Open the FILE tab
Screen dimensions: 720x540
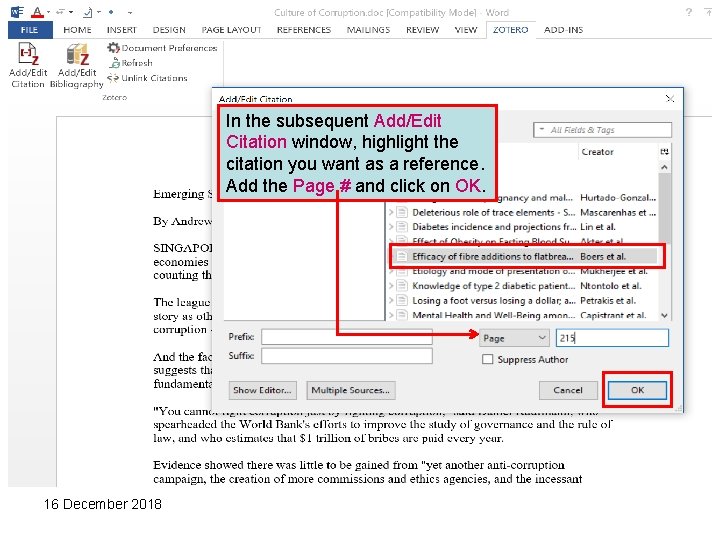pos(30,30)
